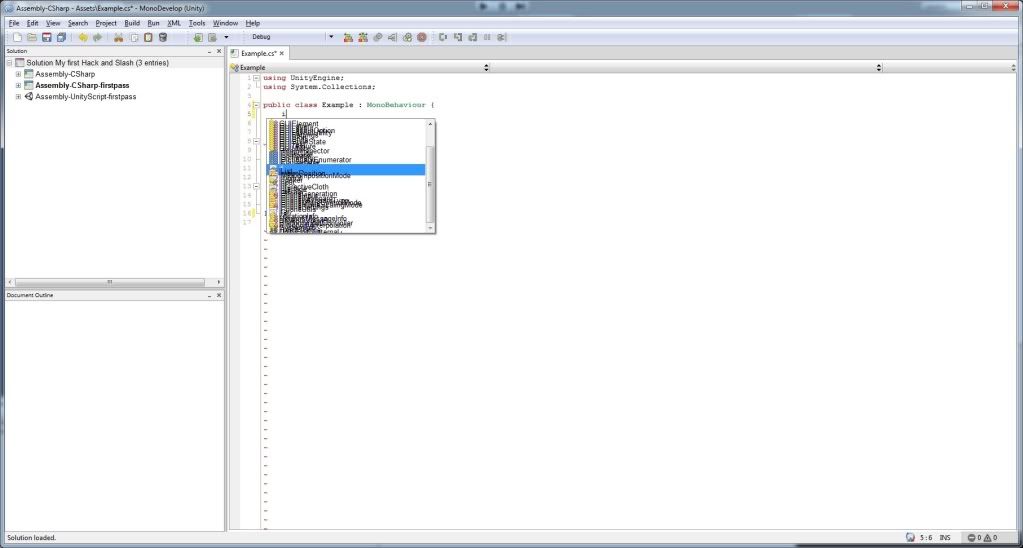Open the Window menu
The width and height of the screenshot is (1023, 548).
coord(225,23)
